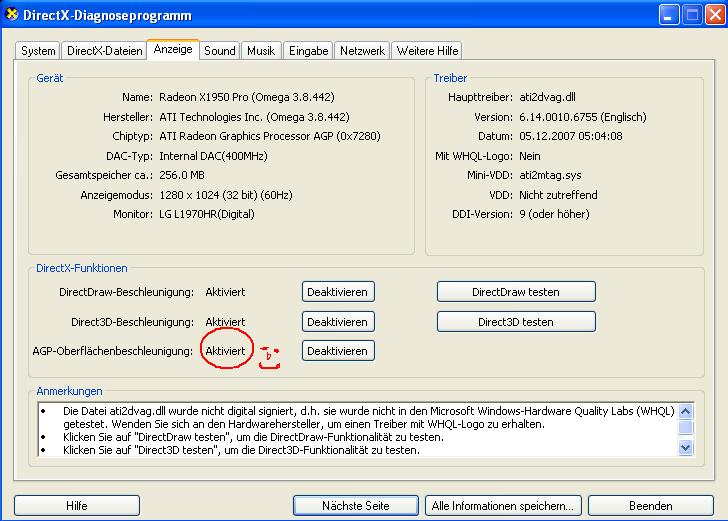Click the Hilfe button
This screenshot has width=728, height=521.
(77, 505)
